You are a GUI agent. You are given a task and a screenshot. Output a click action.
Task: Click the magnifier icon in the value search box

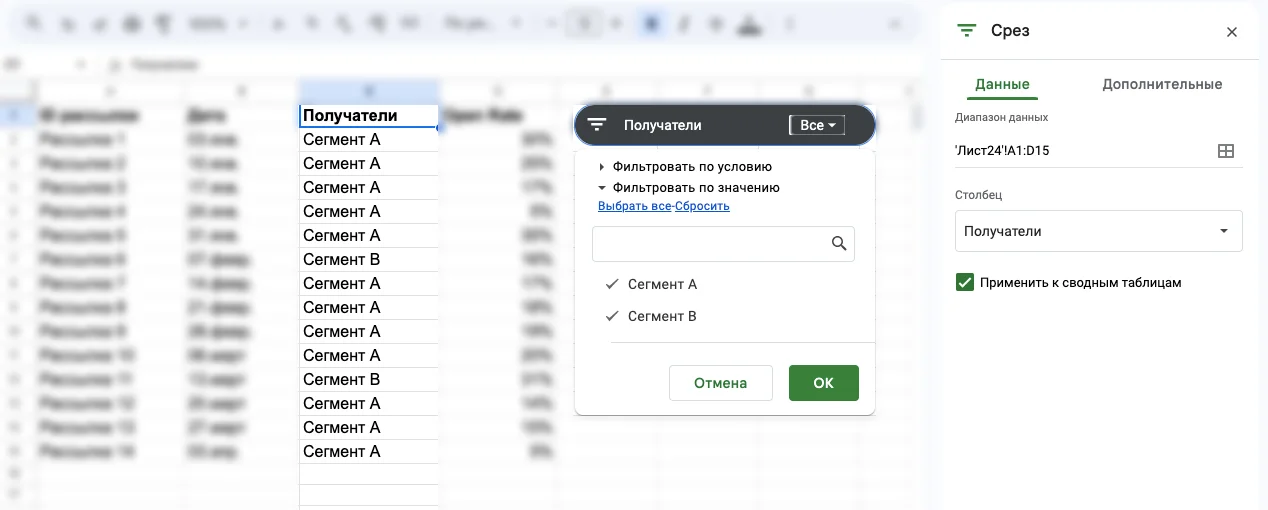click(839, 243)
